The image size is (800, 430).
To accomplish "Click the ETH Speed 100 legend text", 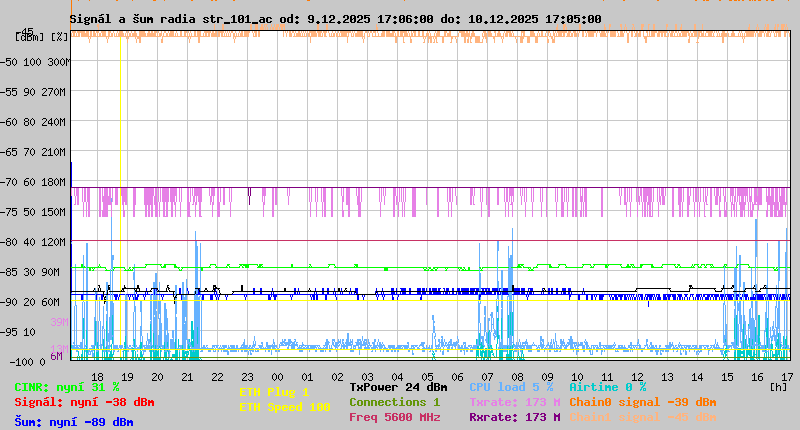I will tap(284, 407).
